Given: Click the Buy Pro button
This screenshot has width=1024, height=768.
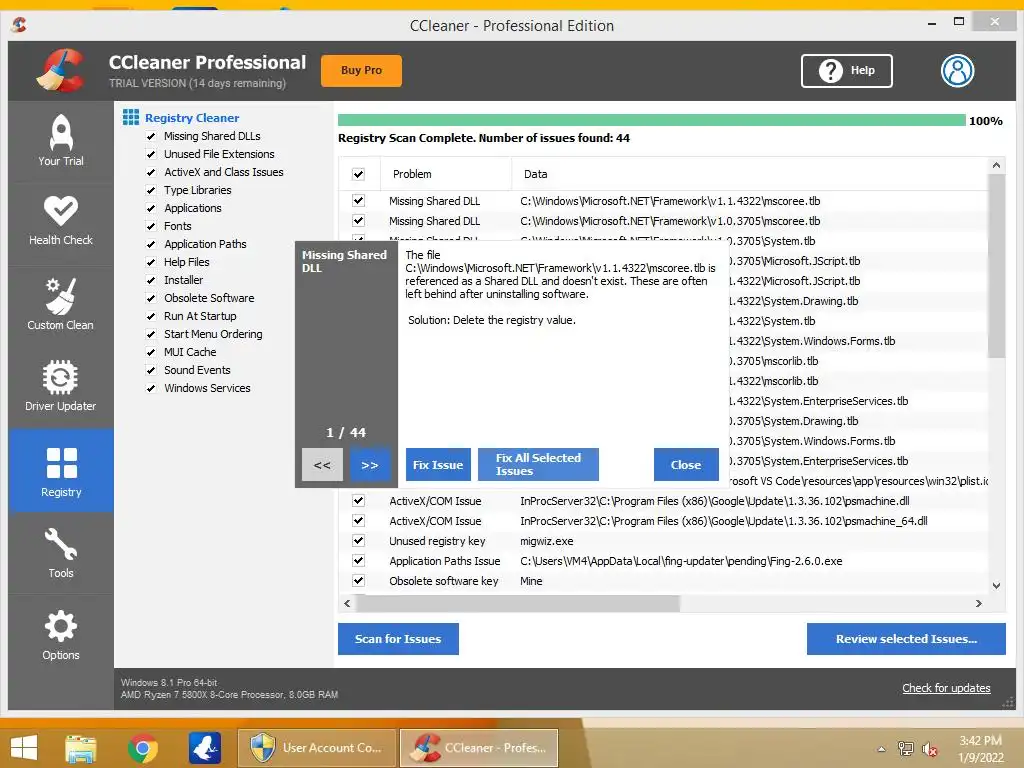Looking at the screenshot, I should pos(361,71).
